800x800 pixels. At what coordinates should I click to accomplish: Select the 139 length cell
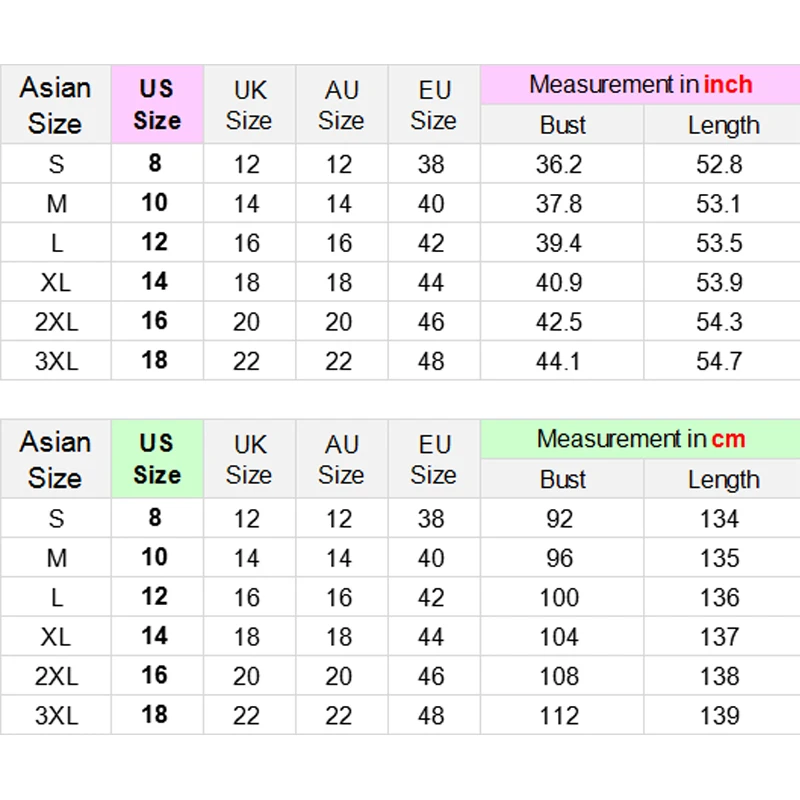click(720, 715)
